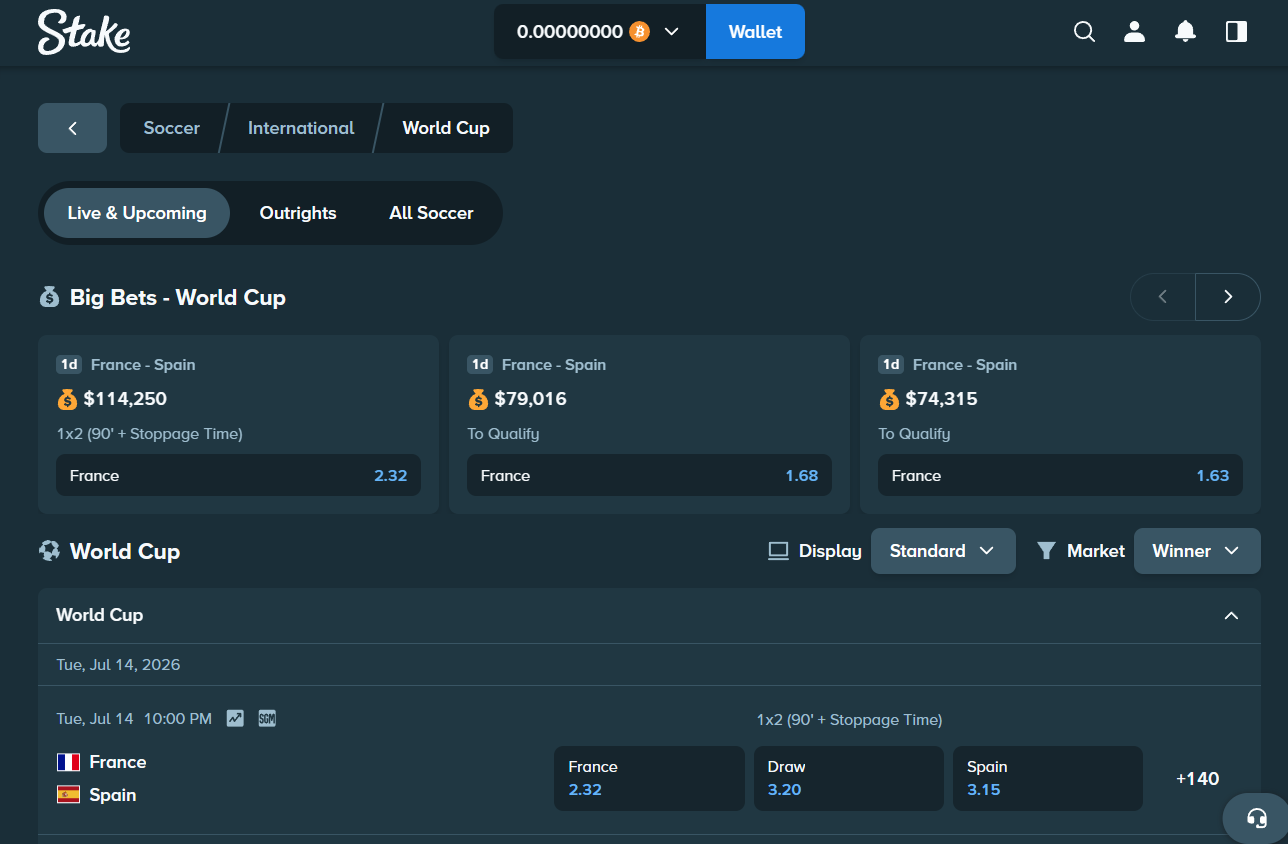Click the International breadcrumb link
1288x844 pixels.
tap(301, 128)
